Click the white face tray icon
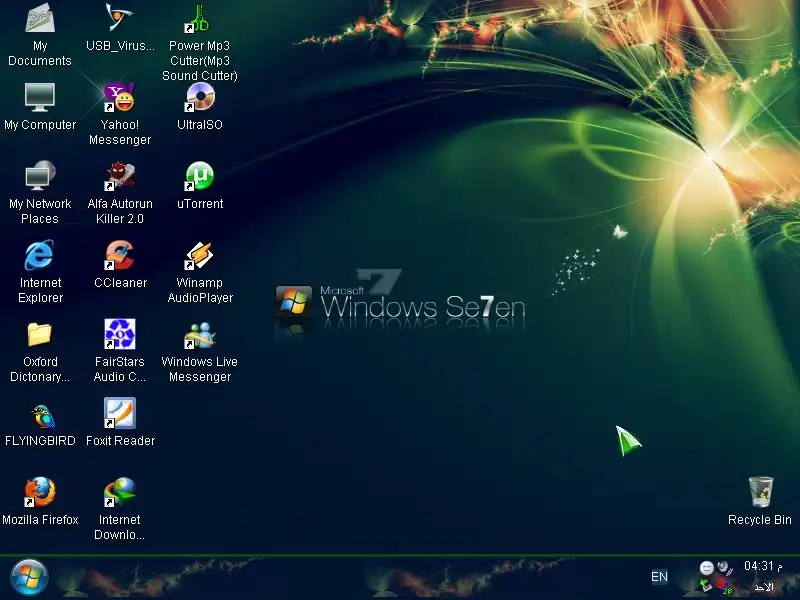800x600 pixels. (x=707, y=568)
